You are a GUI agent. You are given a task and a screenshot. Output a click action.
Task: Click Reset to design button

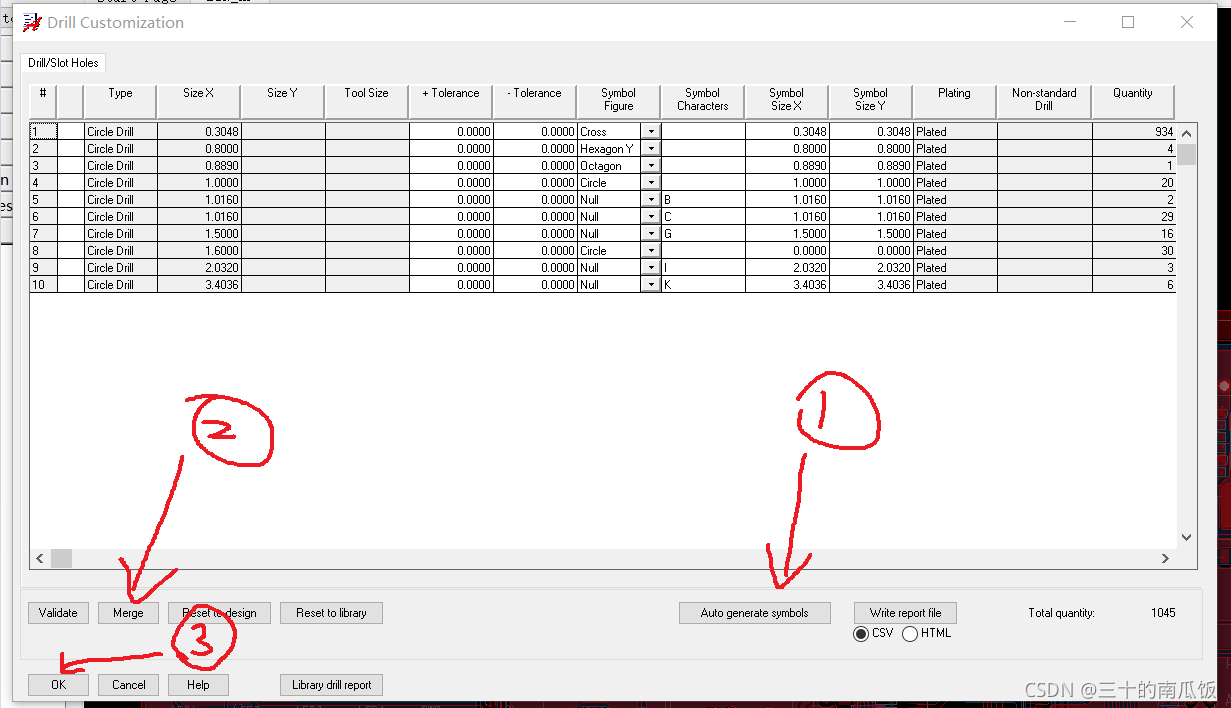tap(219, 613)
